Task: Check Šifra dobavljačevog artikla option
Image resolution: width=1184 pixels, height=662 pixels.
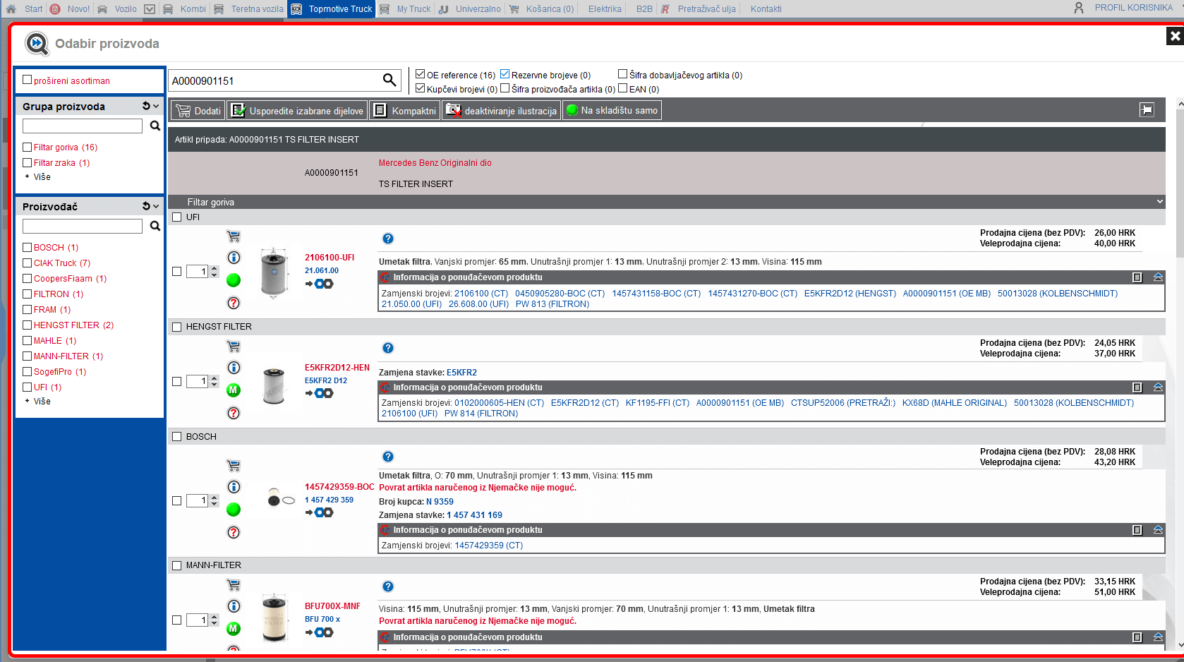Action: 622,74
